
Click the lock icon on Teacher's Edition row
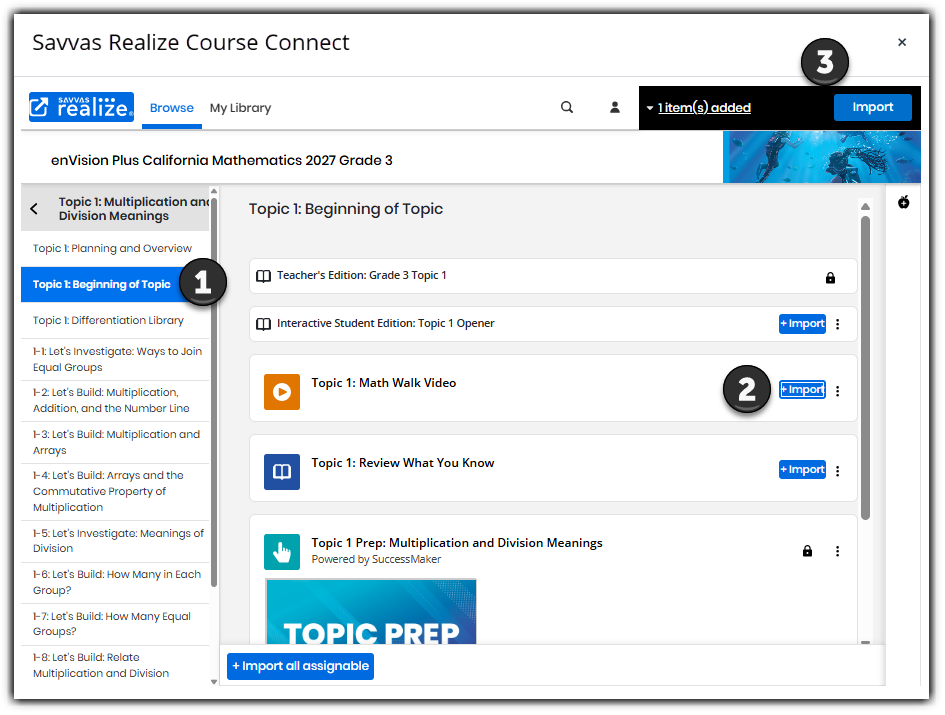click(x=830, y=277)
